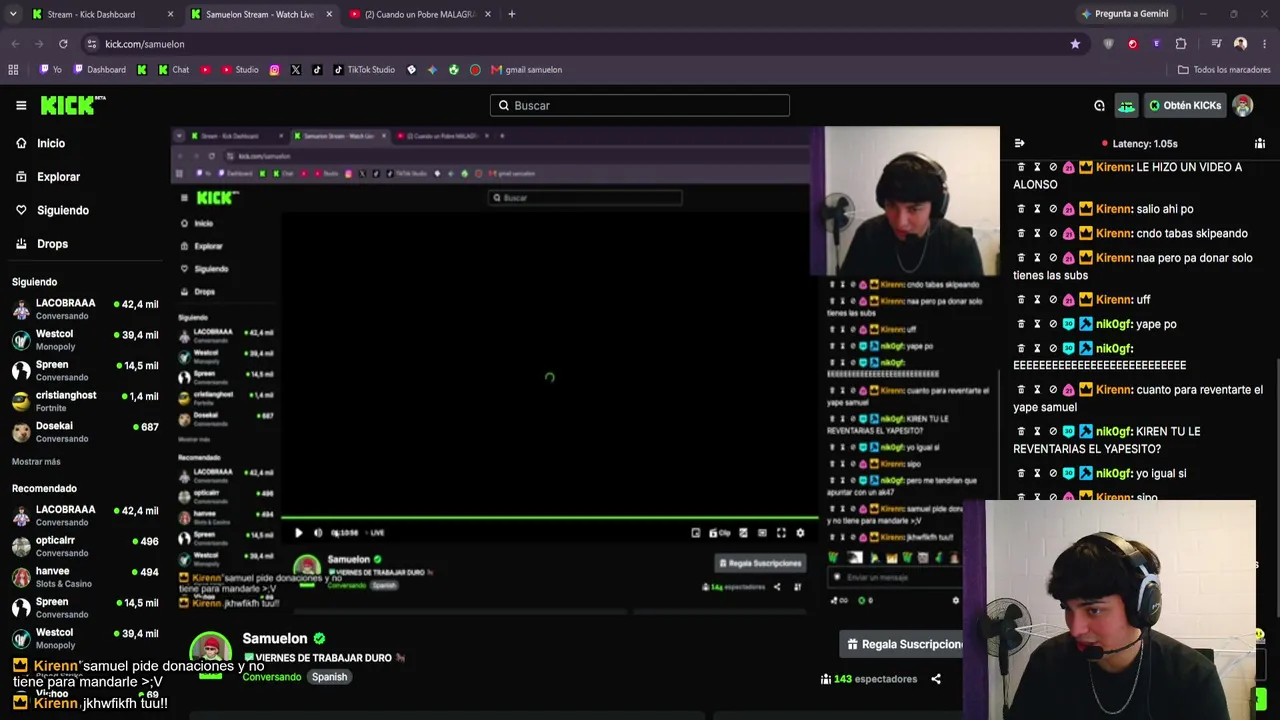Open the media controls icon in Chrome toolbar

click(x=1216, y=44)
